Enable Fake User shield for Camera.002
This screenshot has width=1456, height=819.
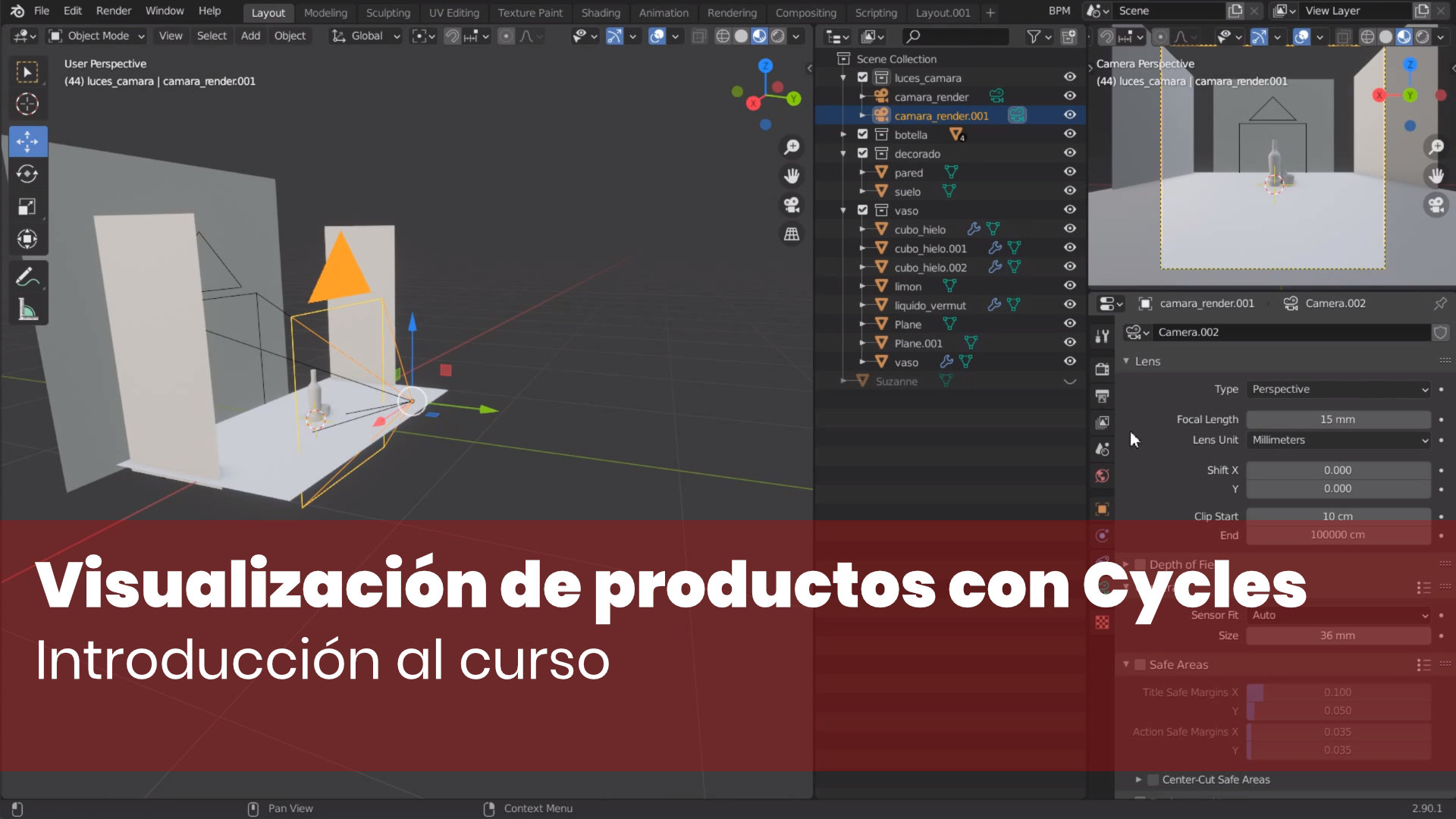click(x=1440, y=332)
